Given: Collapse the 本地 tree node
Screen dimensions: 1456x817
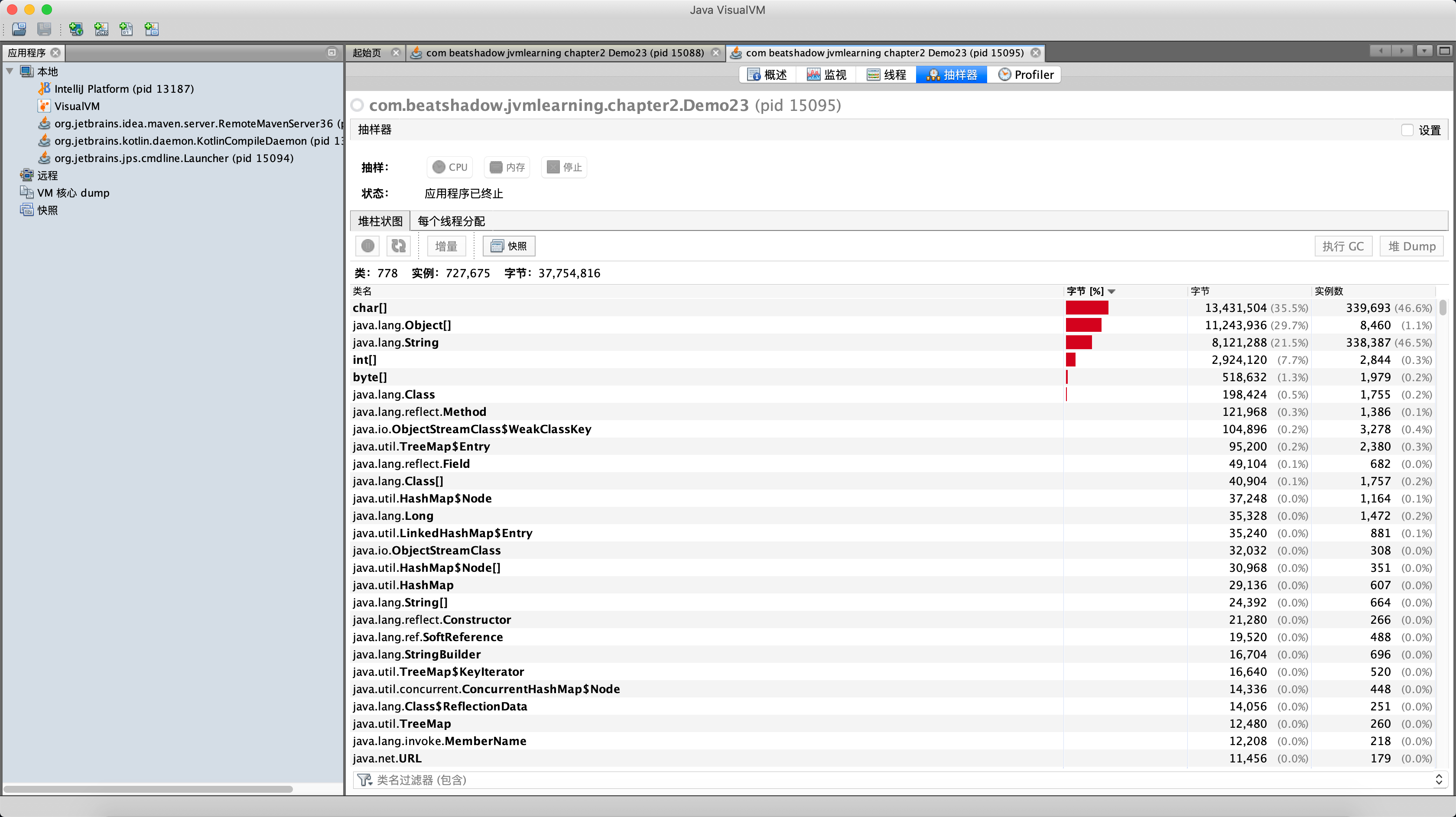Looking at the screenshot, I should 10,71.
